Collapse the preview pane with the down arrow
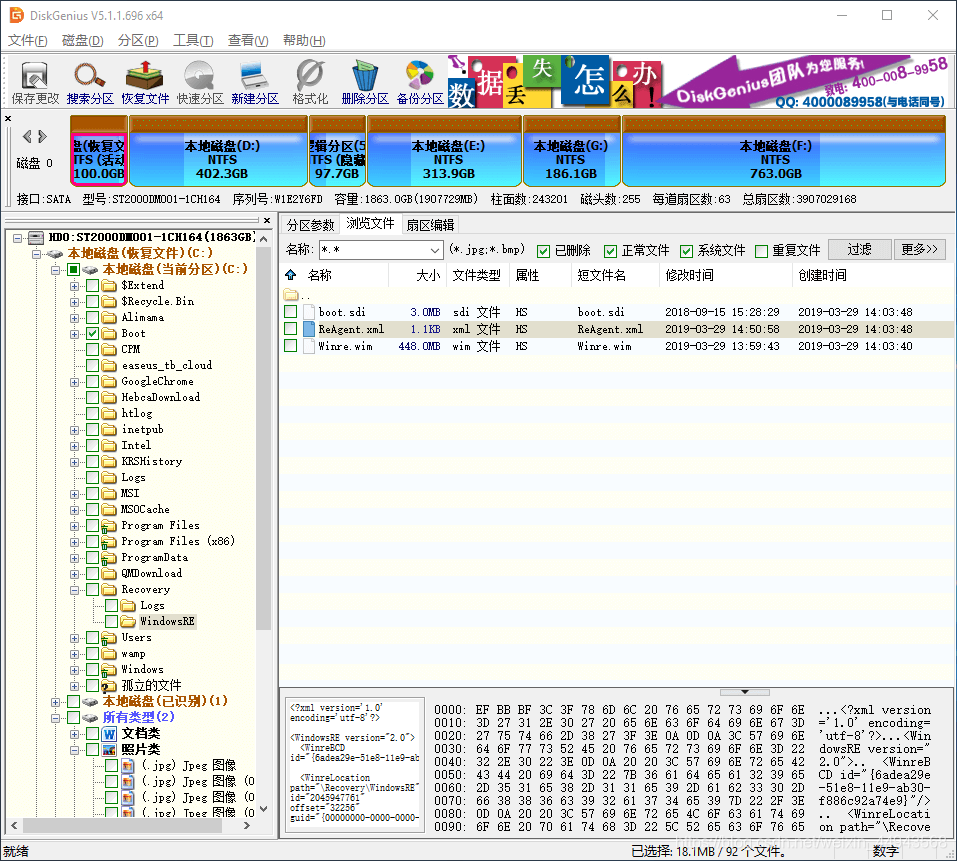 (745, 692)
